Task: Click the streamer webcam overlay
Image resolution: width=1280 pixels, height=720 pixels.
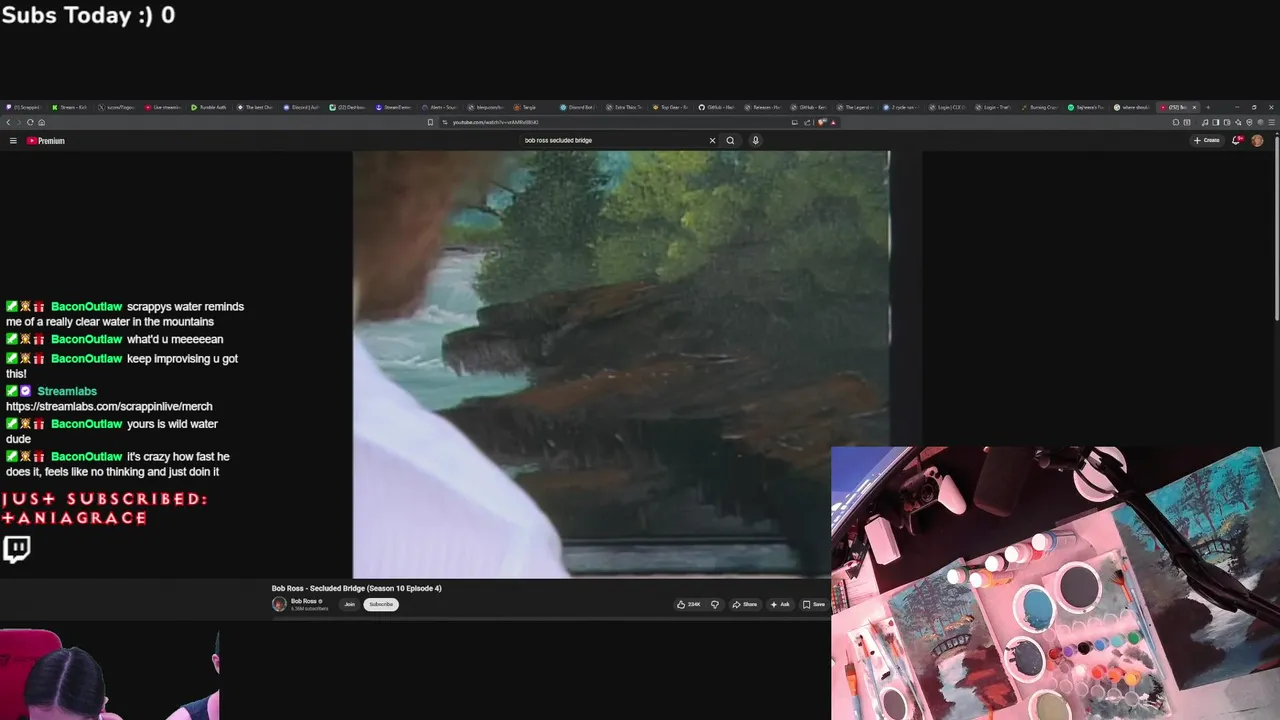Action: pos(109,675)
